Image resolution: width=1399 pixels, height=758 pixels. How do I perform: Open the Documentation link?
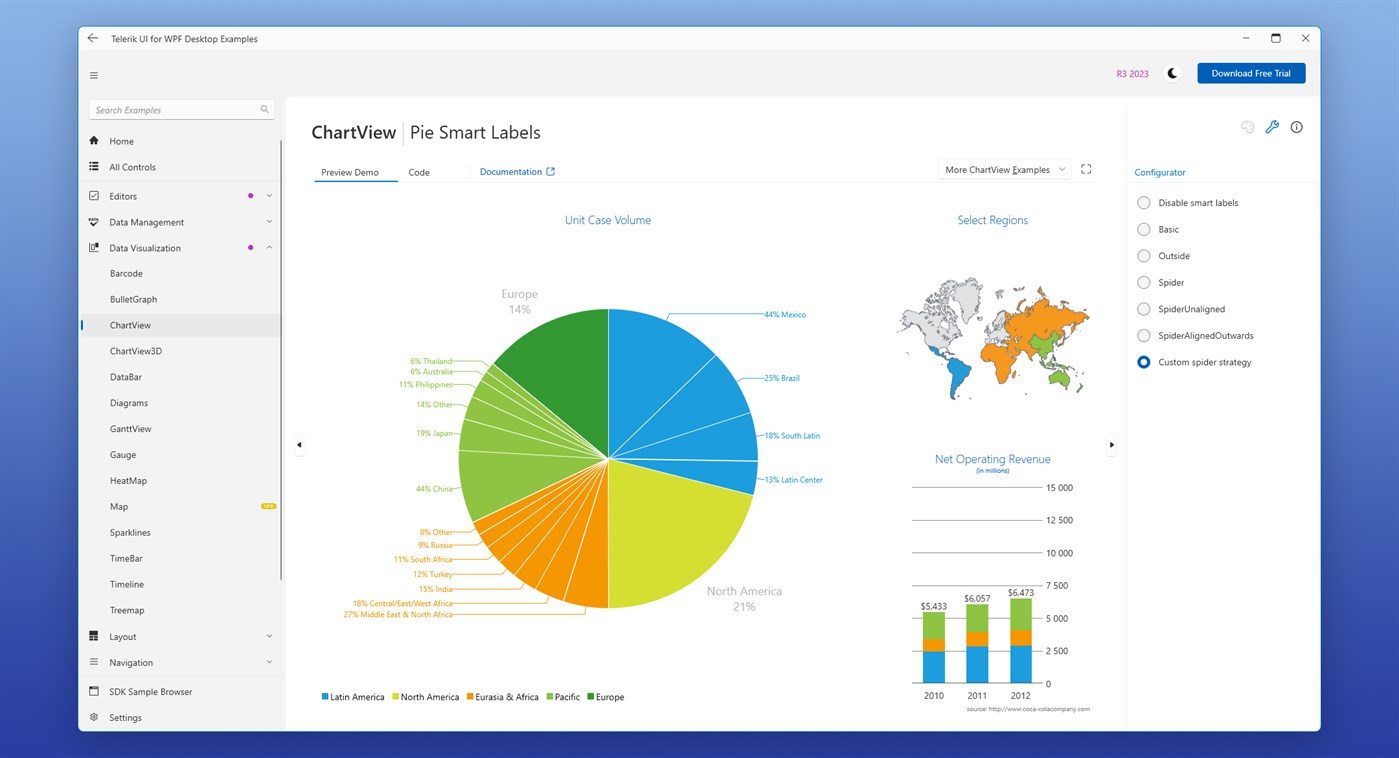[511, 171]
